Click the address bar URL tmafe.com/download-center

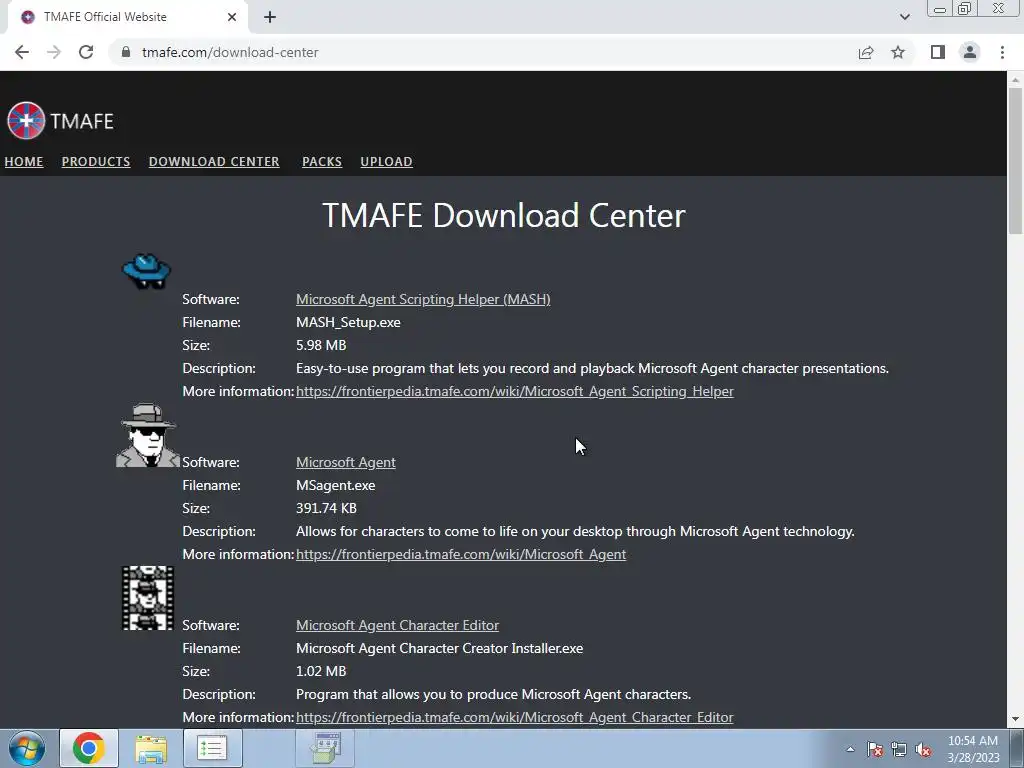[230, 52]
